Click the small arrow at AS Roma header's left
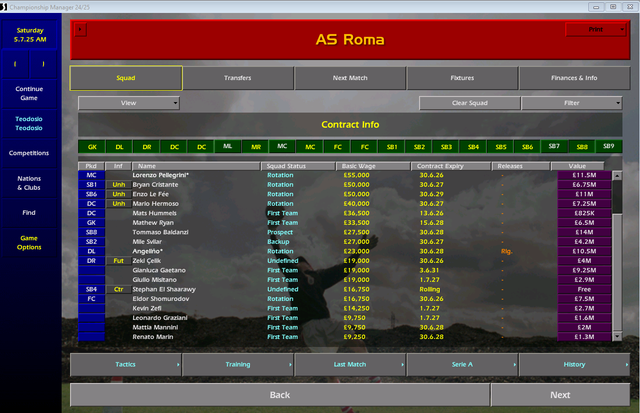This screenshot has height=413, width=640. (x=80, y=29)
